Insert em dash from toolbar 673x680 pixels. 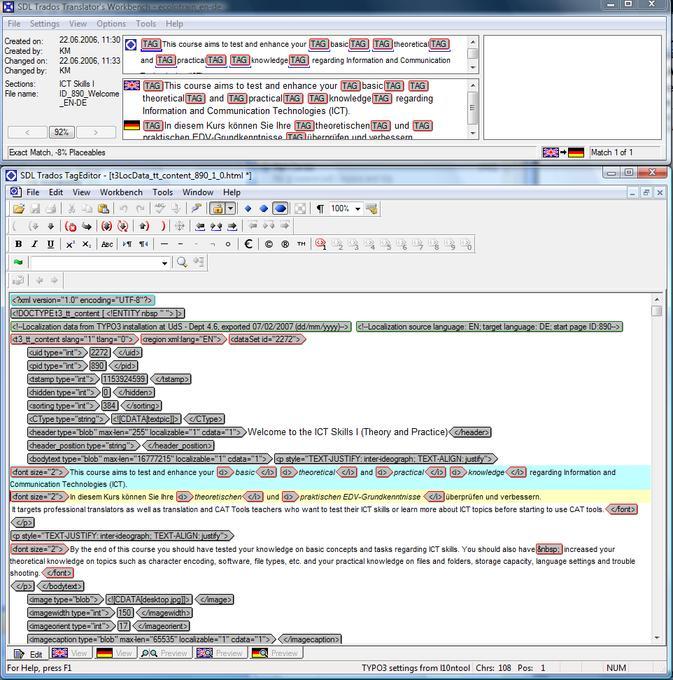coord(164,244)
